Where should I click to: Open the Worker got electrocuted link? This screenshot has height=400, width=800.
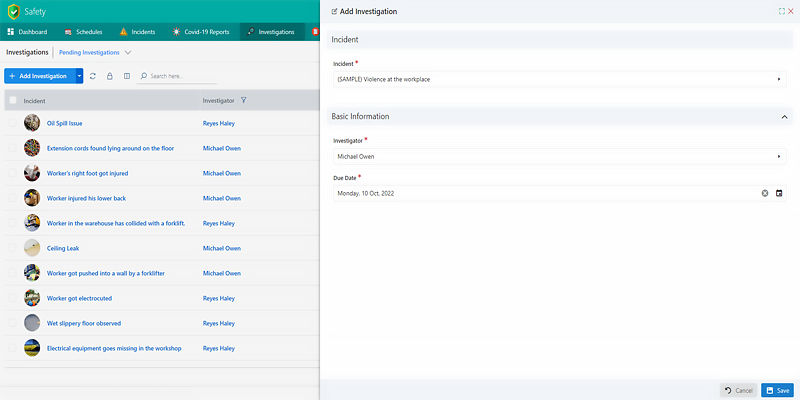[79, 298]
